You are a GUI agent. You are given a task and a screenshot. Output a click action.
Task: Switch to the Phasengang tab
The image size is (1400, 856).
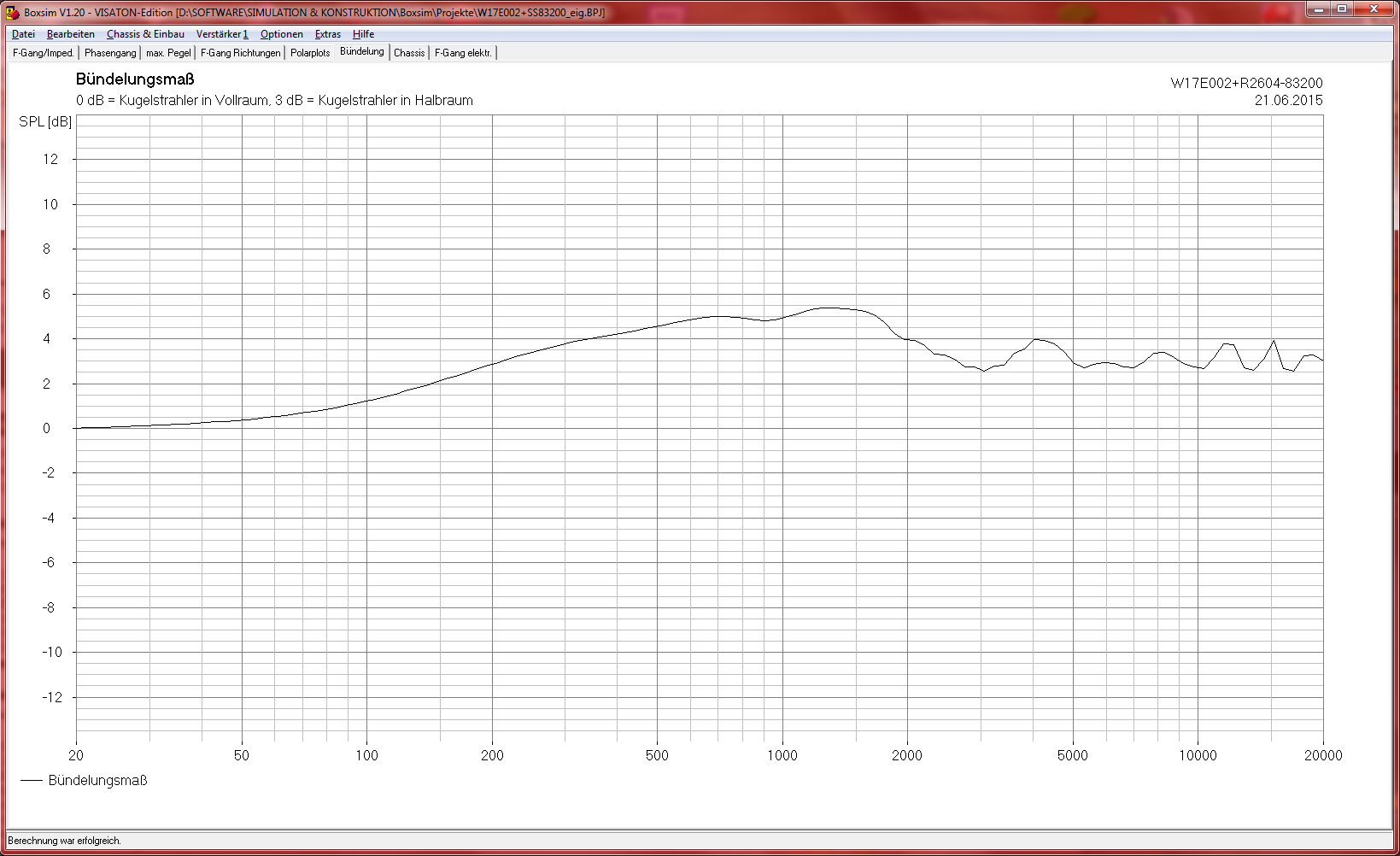pos(110,53)
